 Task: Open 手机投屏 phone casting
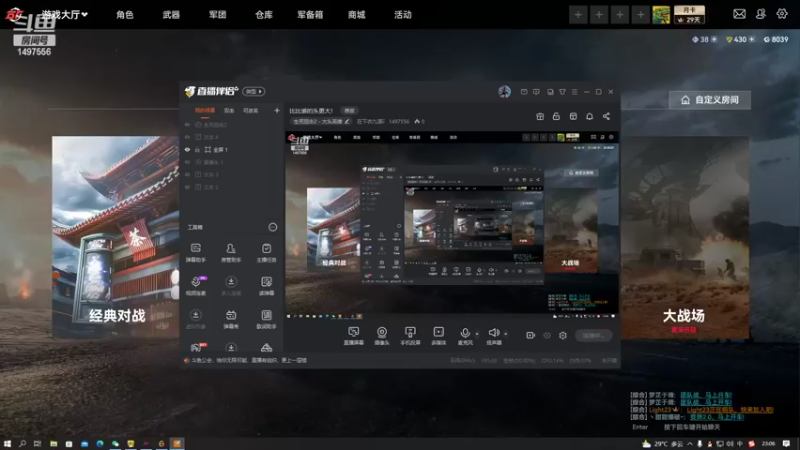(410, 336)
